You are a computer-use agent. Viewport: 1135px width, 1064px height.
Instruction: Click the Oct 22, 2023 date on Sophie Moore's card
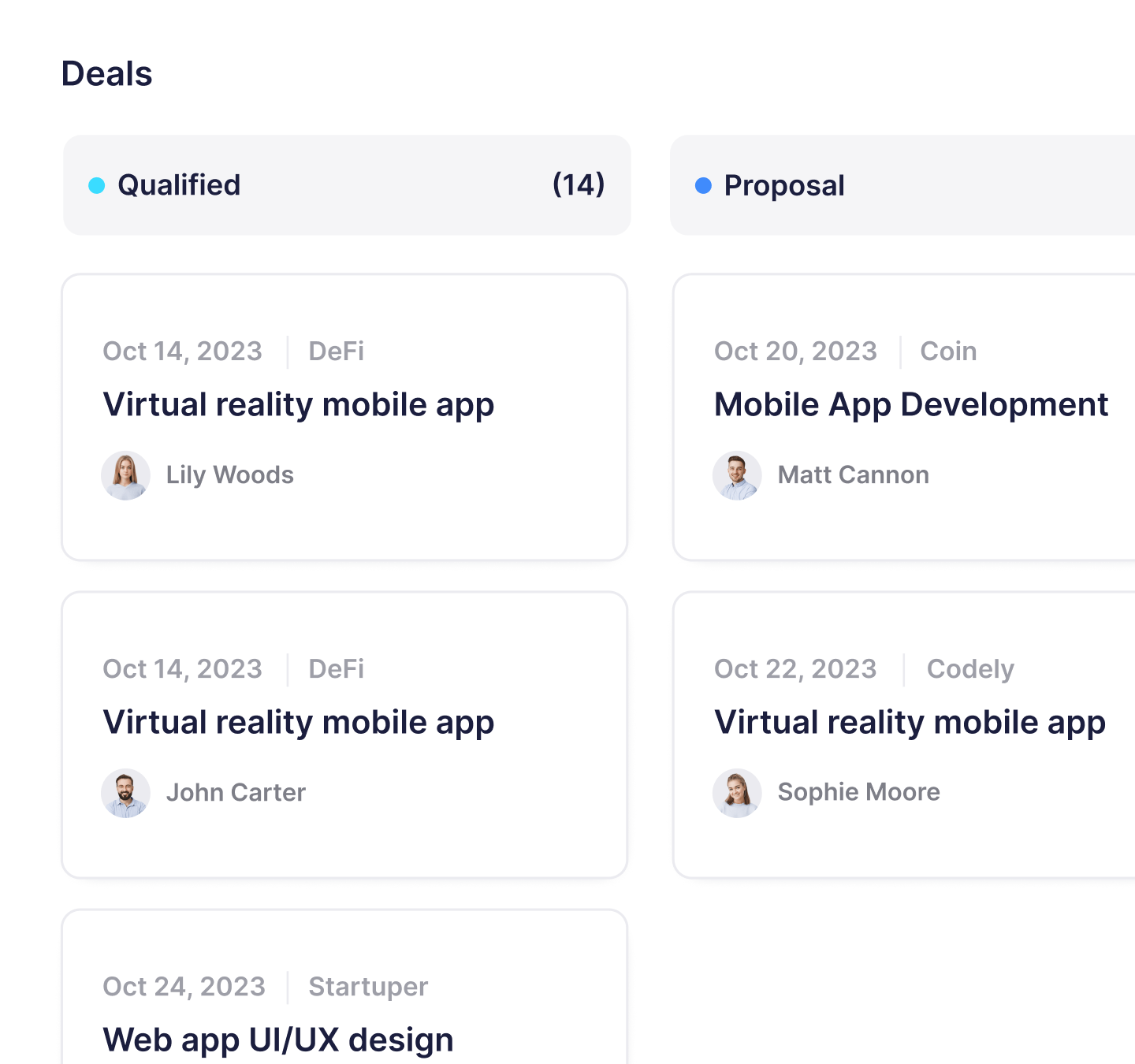(795, 669)
